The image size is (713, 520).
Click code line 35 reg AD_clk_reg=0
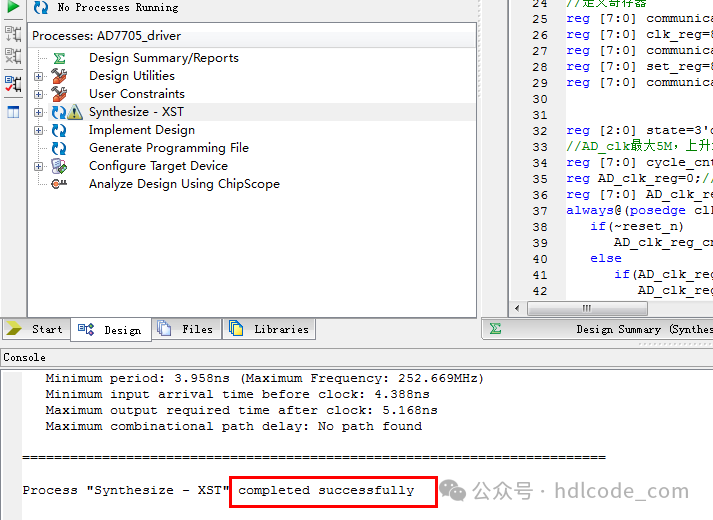[x=639, y=179]
